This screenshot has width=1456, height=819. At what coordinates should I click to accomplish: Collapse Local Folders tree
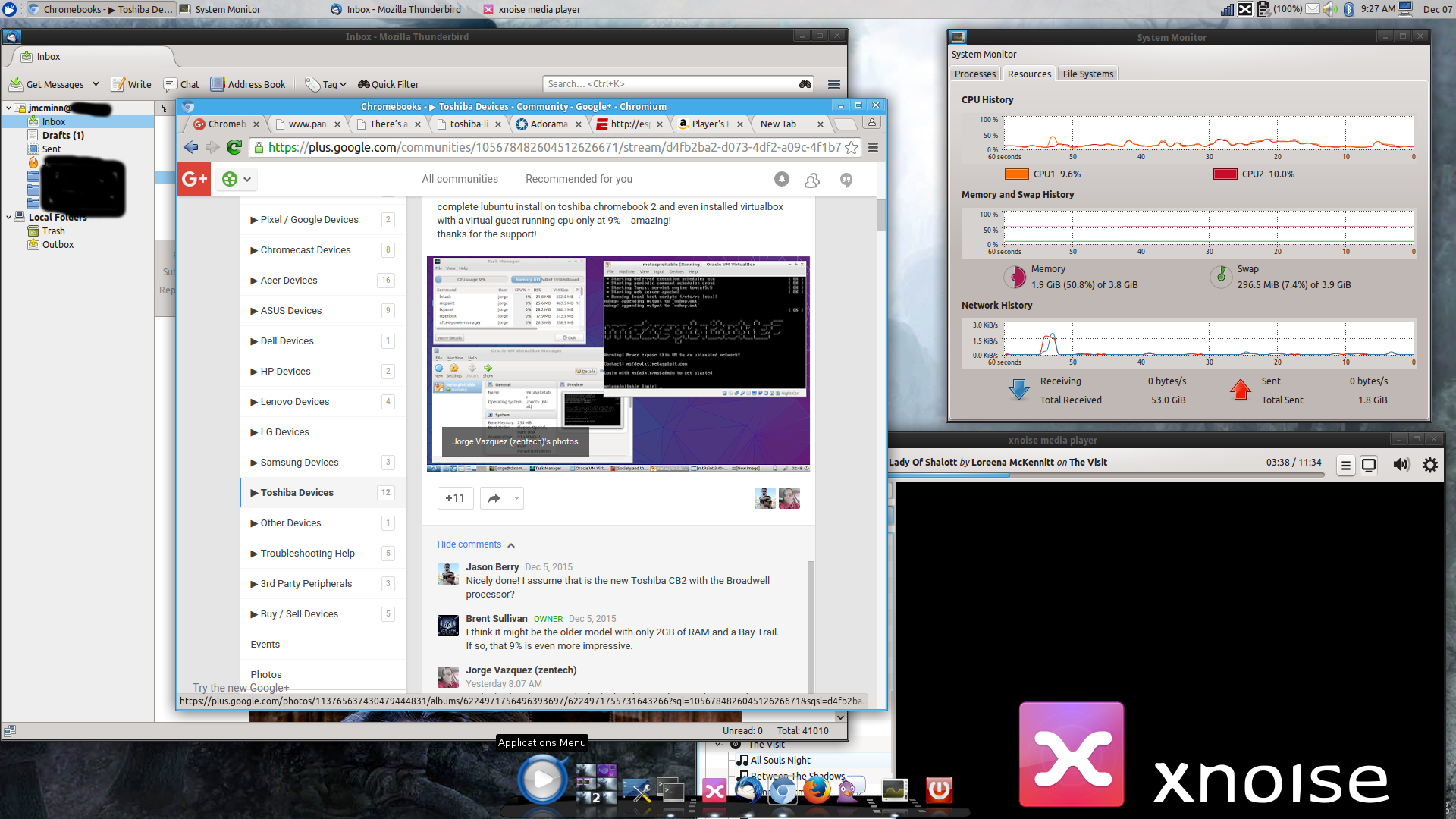click(x=9, y=217)
